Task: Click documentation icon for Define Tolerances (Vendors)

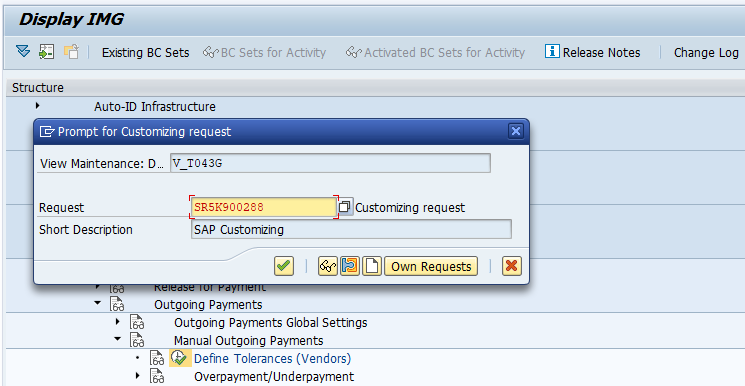Action: 157,358
